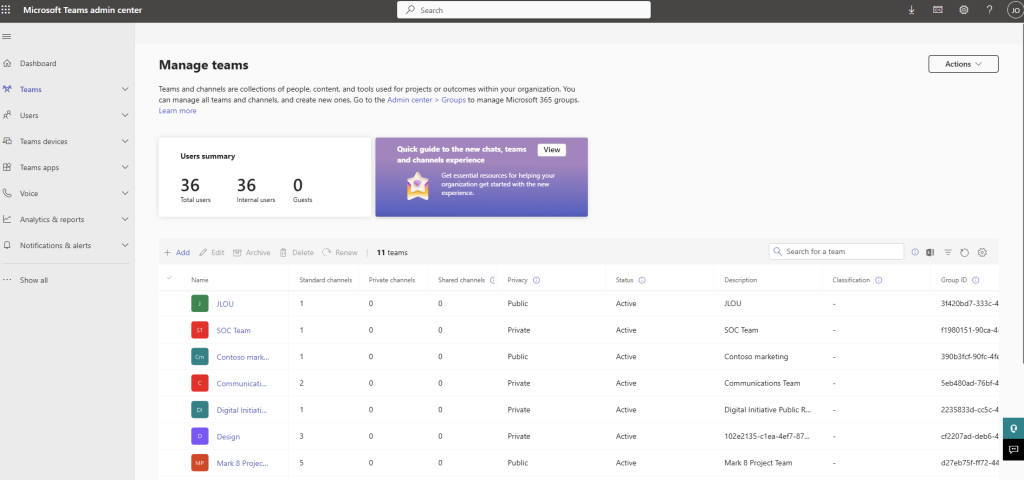Click the purple D avatar for Design

(x=200, y=436)
